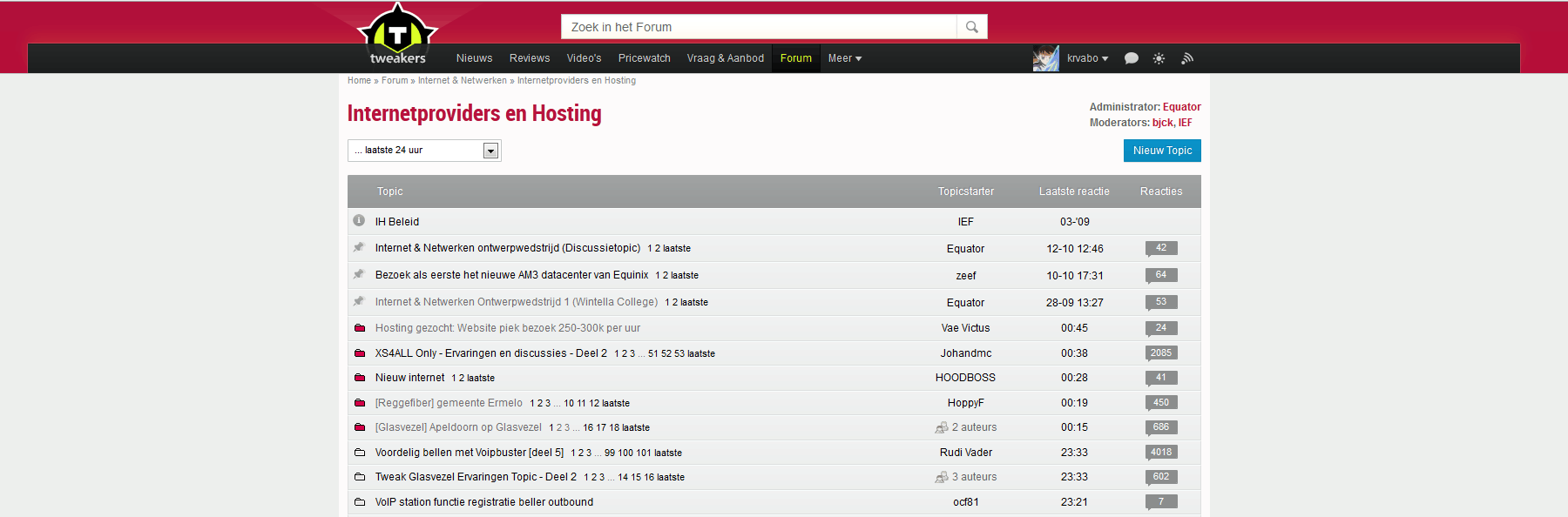1568x517 pixels.
Task: Toggle the brightness sun icon
Action: 1159,58
